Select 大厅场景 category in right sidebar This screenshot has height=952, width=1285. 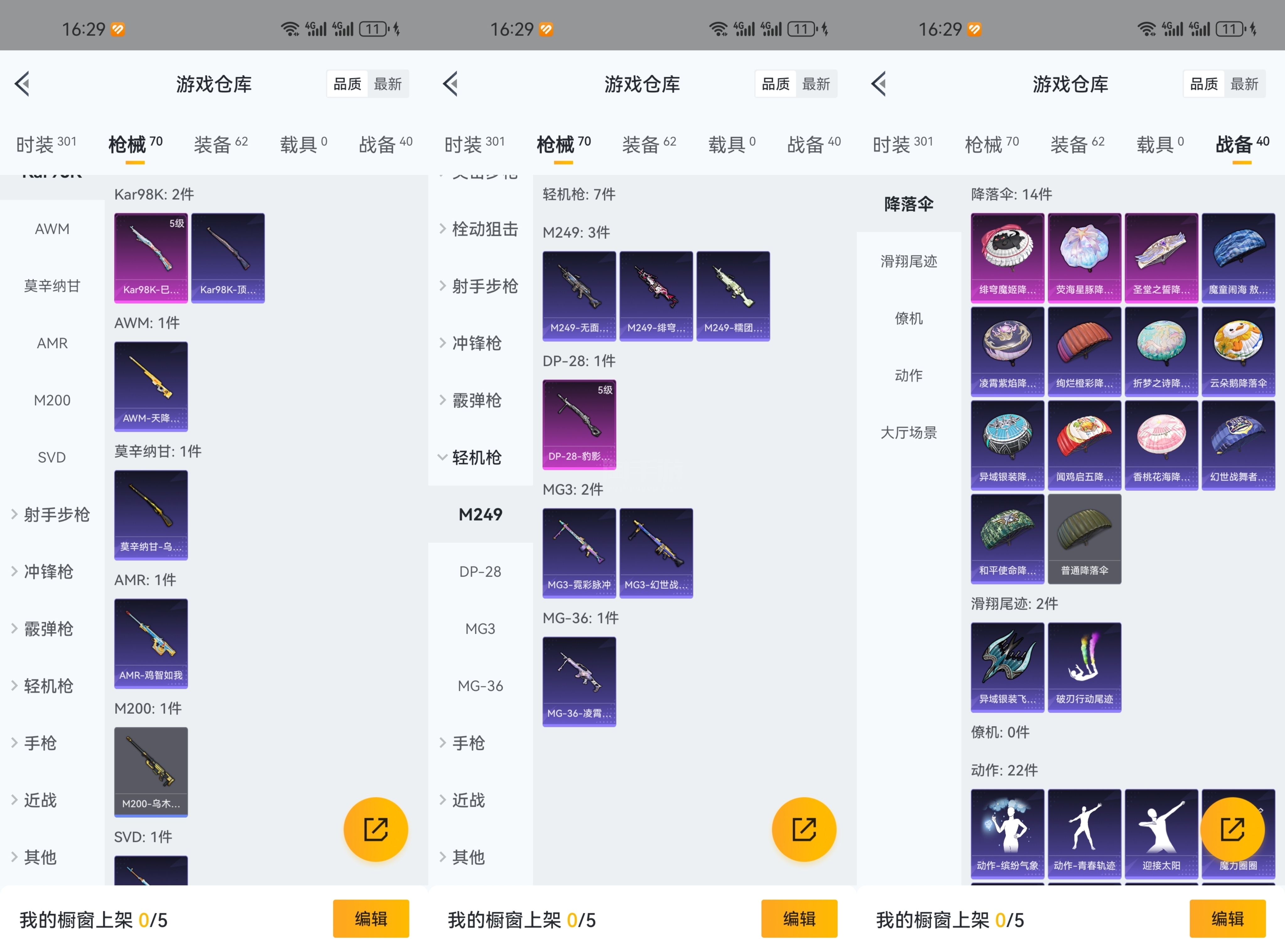909,432
